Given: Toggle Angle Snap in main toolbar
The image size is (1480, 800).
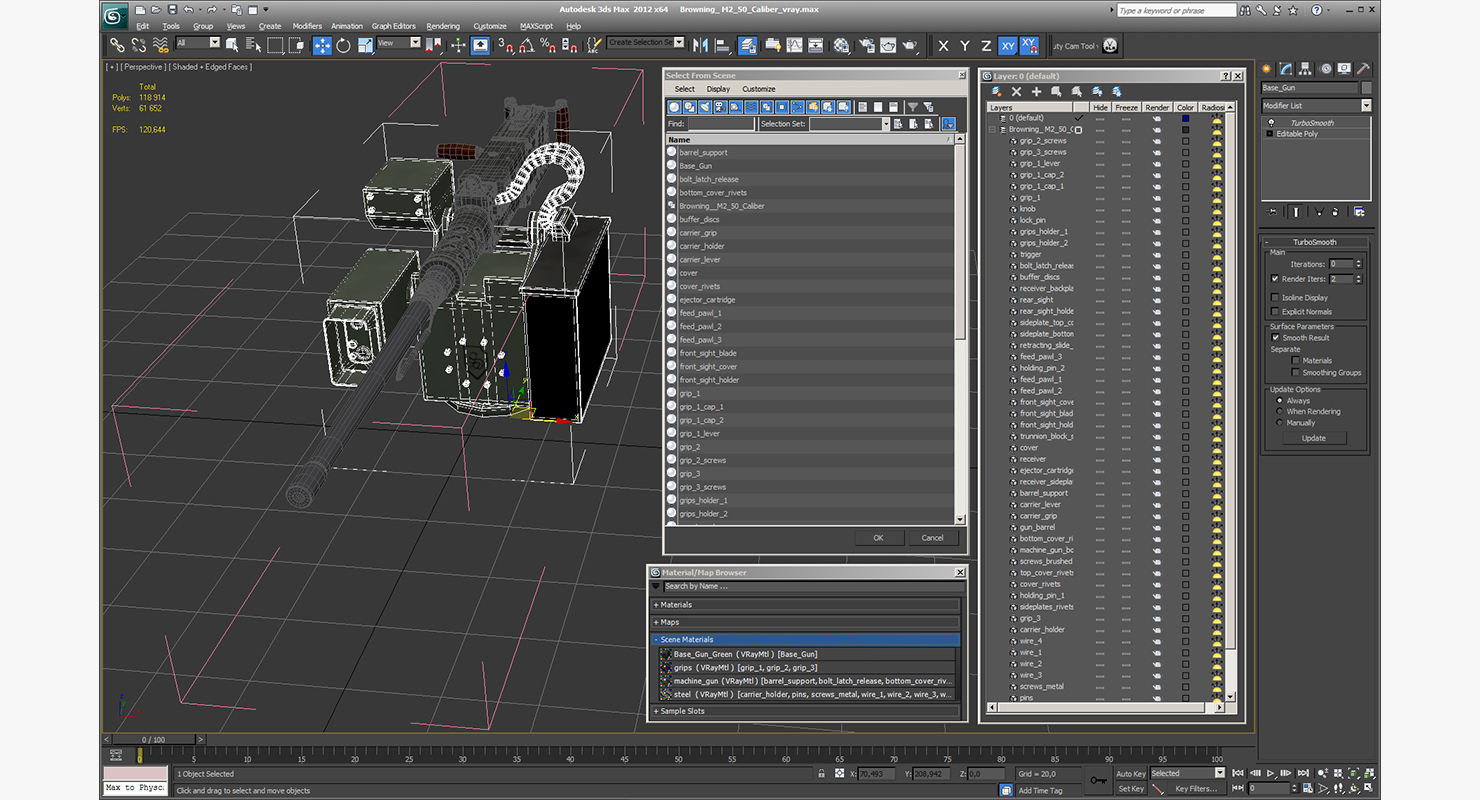Looking at the screenshot, I should tap(527, 45).
